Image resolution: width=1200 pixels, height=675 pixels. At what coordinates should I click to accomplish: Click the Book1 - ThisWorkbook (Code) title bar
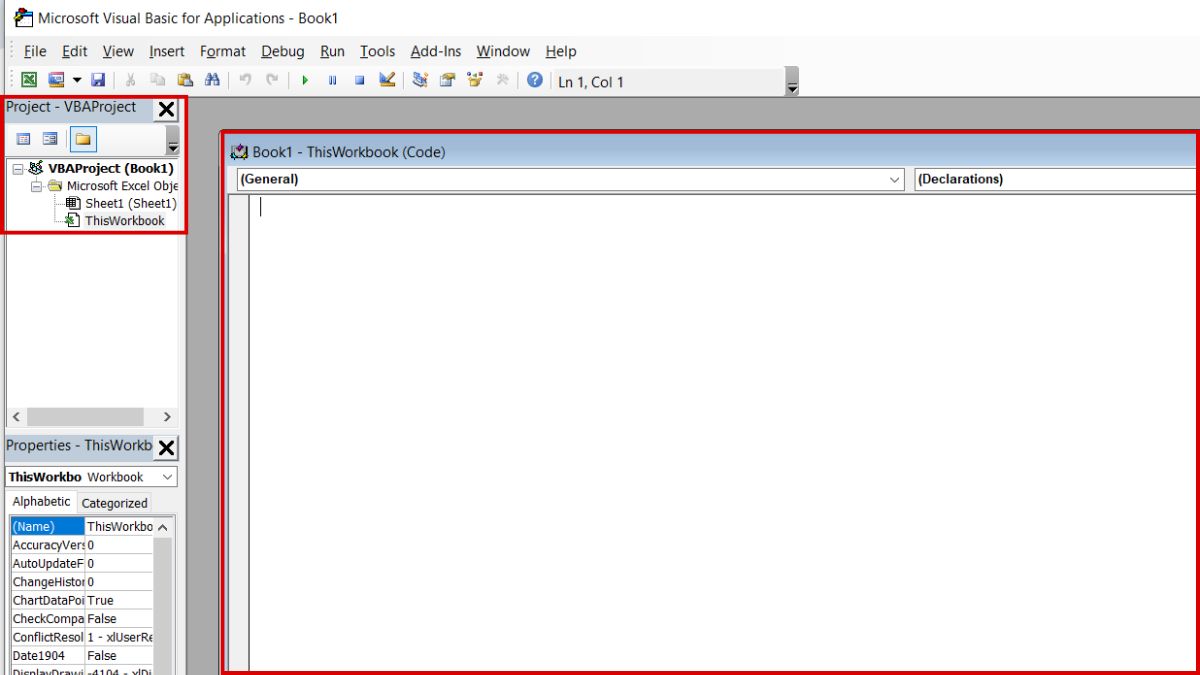tap(710, 152)
